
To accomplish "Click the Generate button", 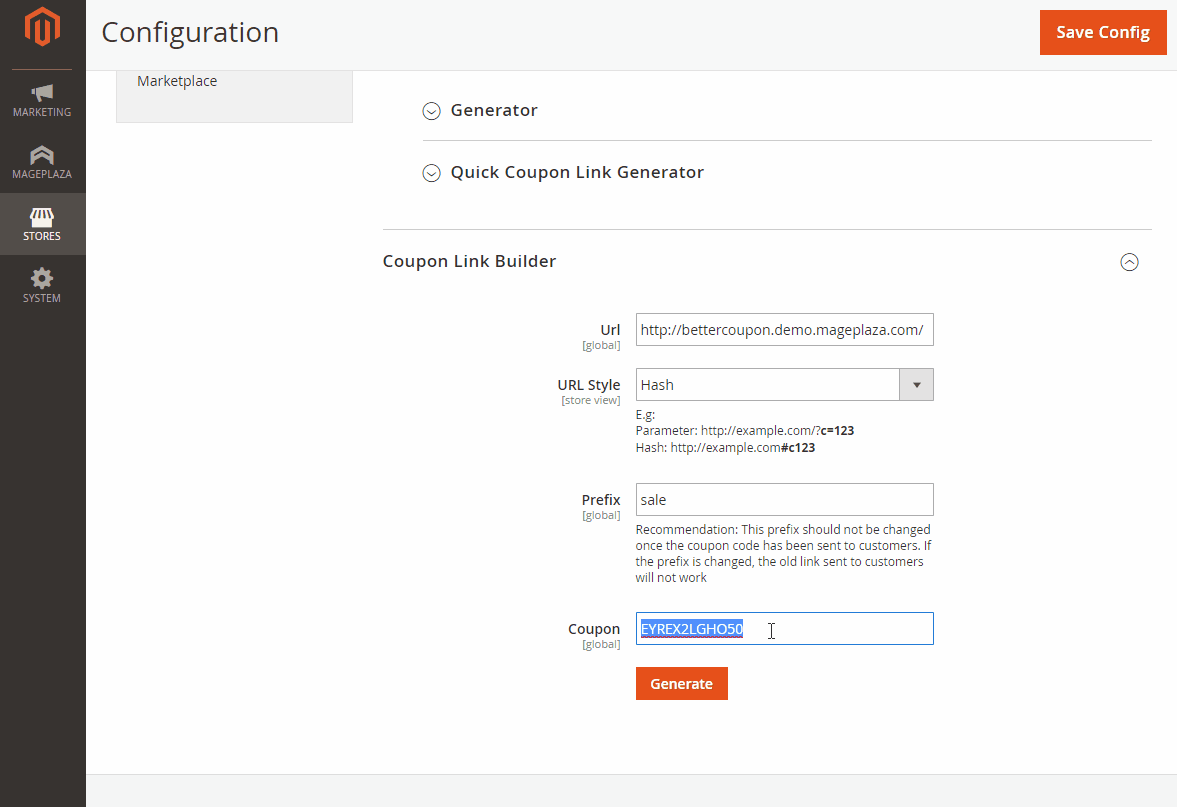I will coord(682,684).
